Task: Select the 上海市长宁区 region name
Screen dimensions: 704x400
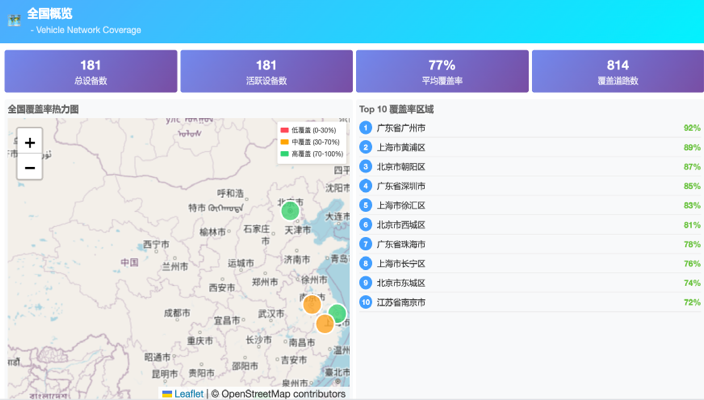Action: 401,264
